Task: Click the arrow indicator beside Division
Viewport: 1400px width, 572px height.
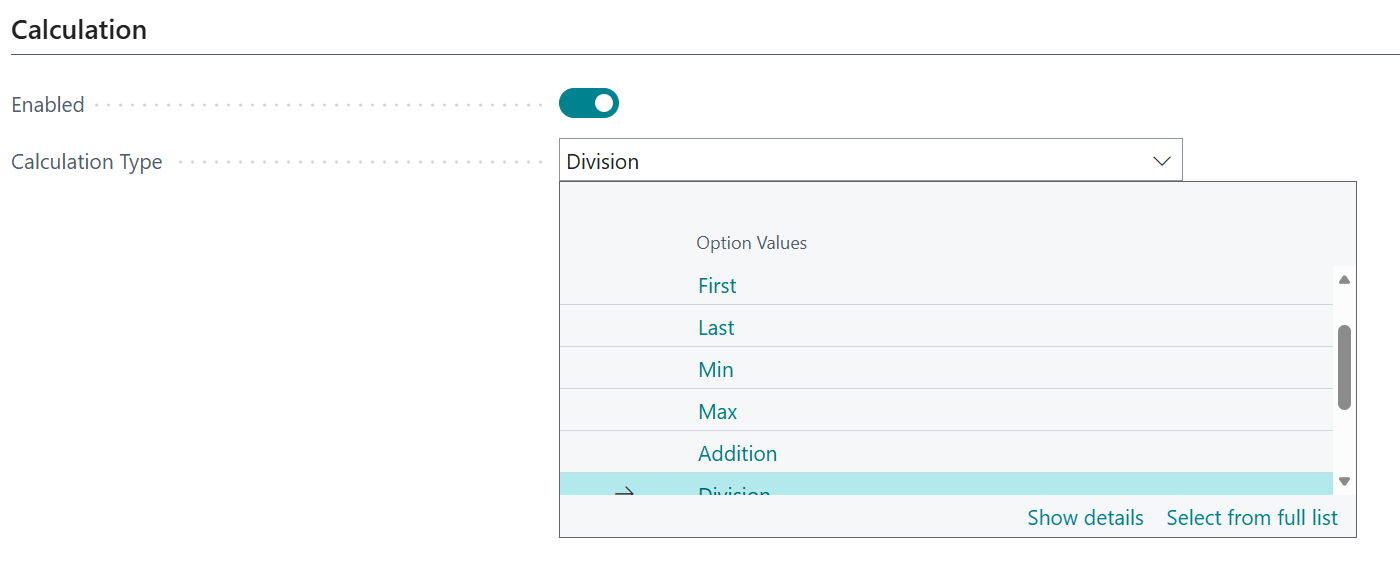Action: pyautogui.click(x=624, y=490)
